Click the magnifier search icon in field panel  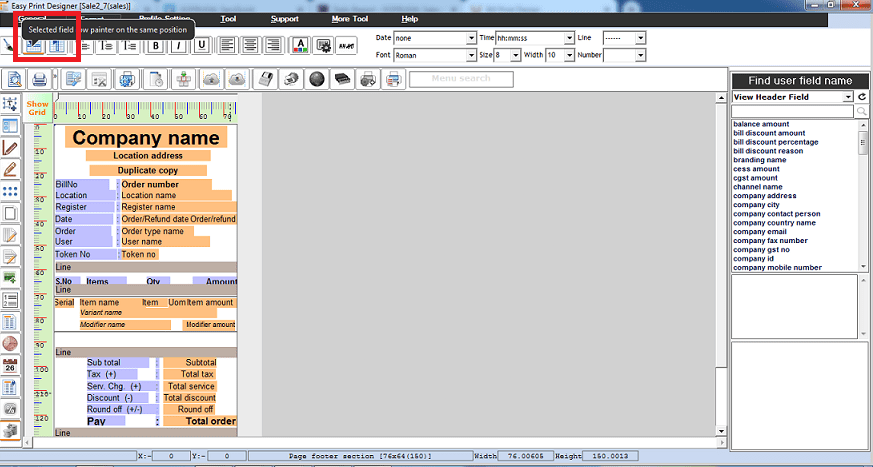point(862,111)
